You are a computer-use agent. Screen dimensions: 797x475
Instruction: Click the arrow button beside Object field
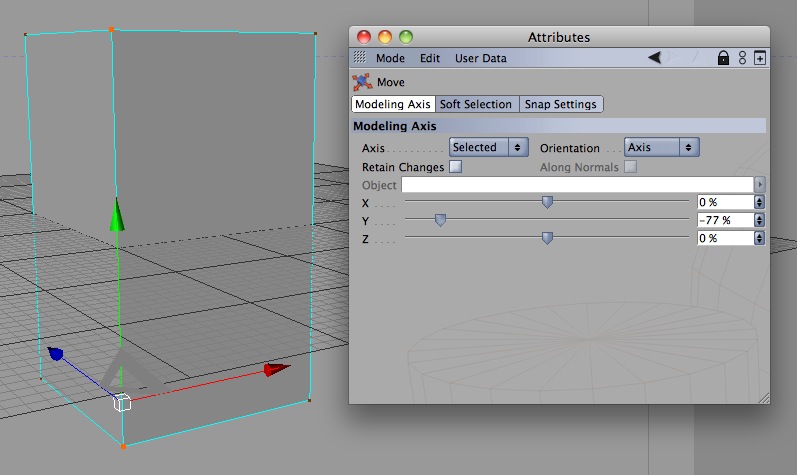point(759,184)
